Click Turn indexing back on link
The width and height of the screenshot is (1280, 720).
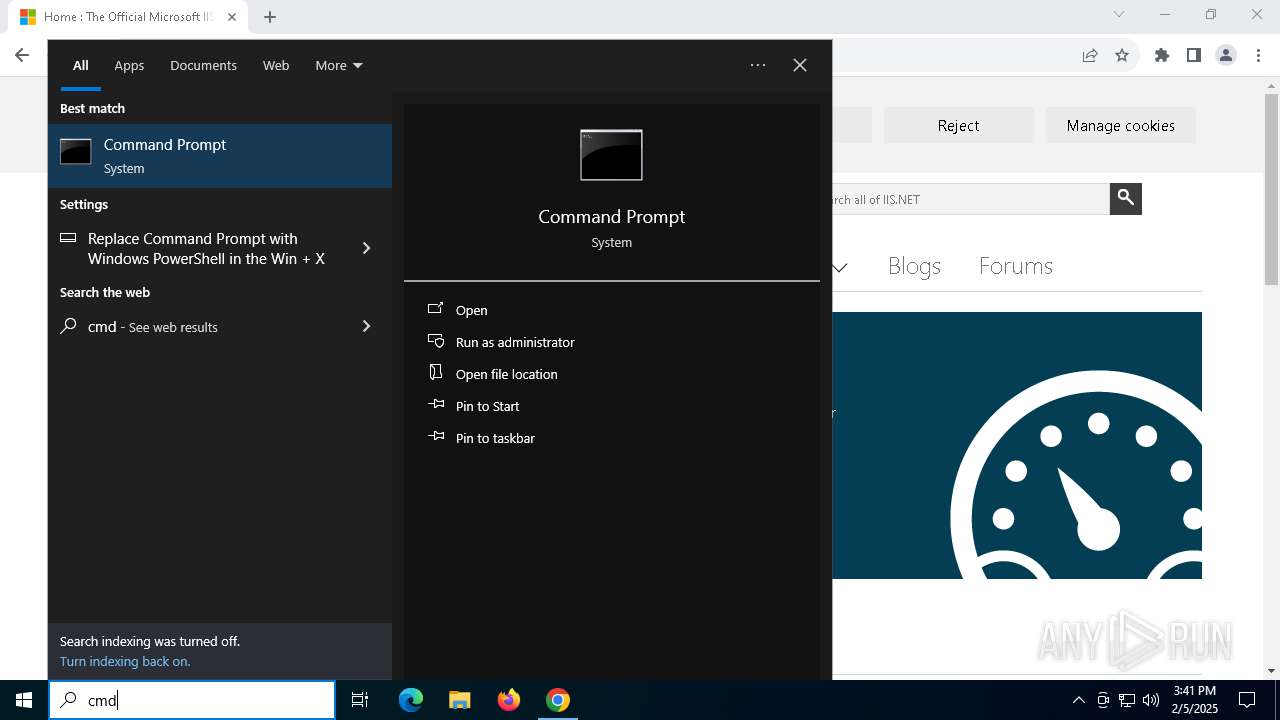pyautogui.click(x=125, y=661)
